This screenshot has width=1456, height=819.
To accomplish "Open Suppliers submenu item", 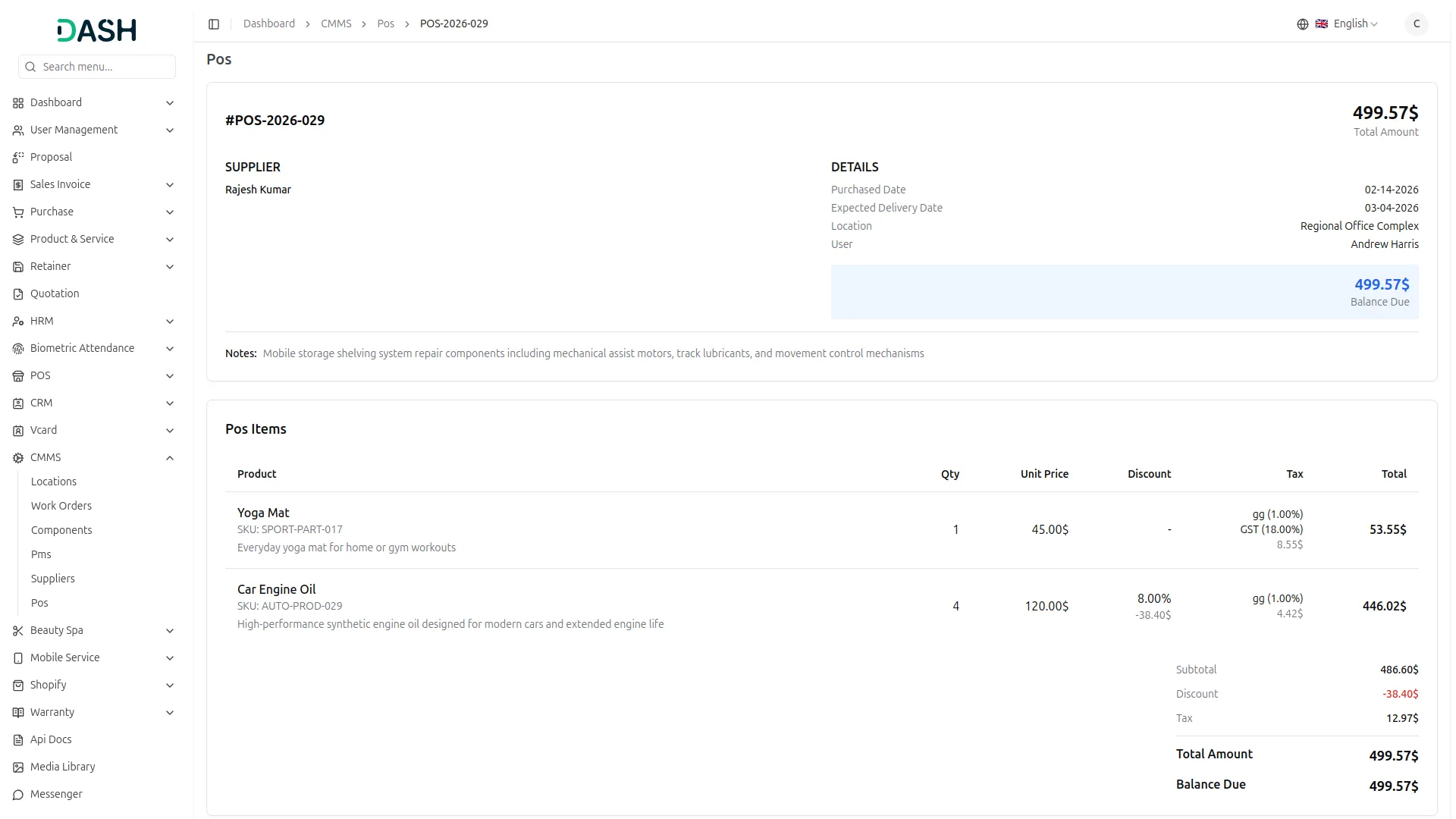I will [x=53, y=579].
